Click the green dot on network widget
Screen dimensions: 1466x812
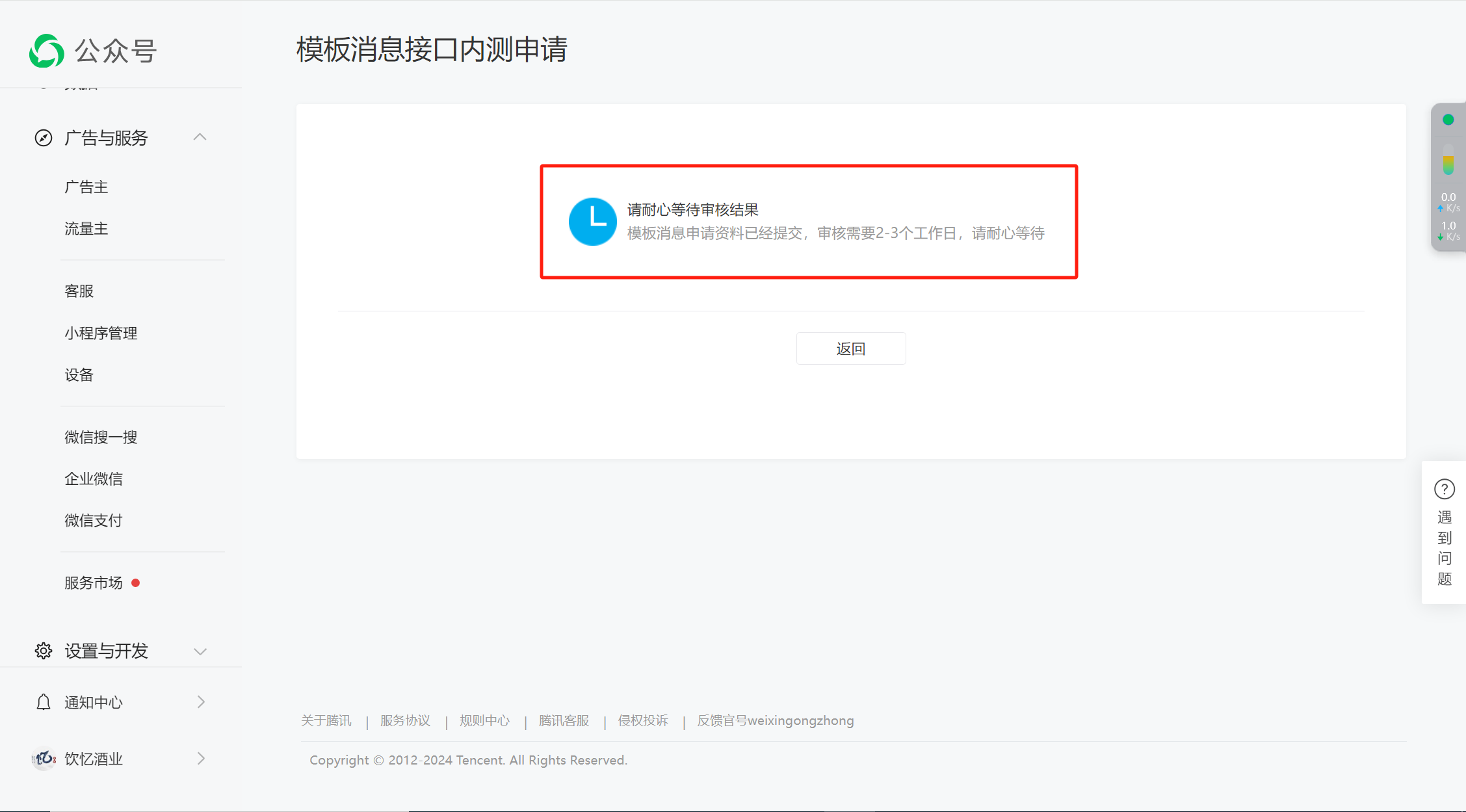[1448, 120]
